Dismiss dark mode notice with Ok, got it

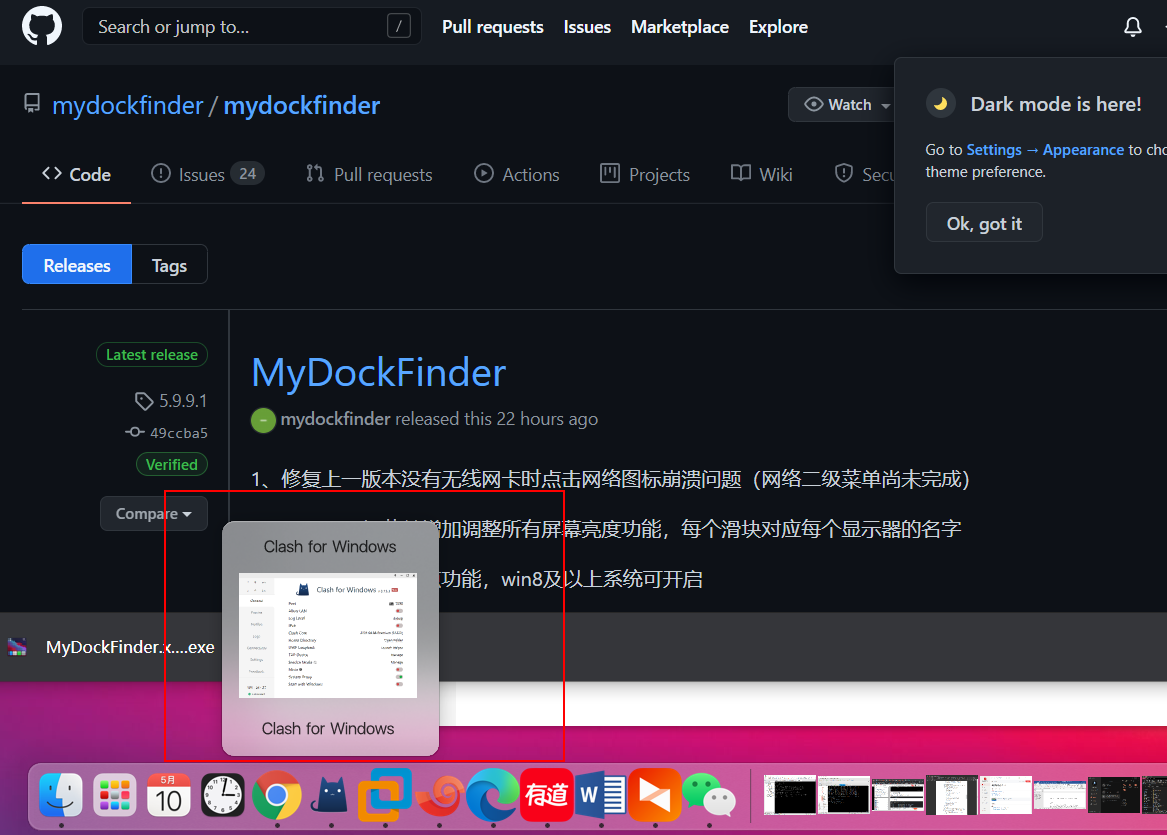click(984, 222)
